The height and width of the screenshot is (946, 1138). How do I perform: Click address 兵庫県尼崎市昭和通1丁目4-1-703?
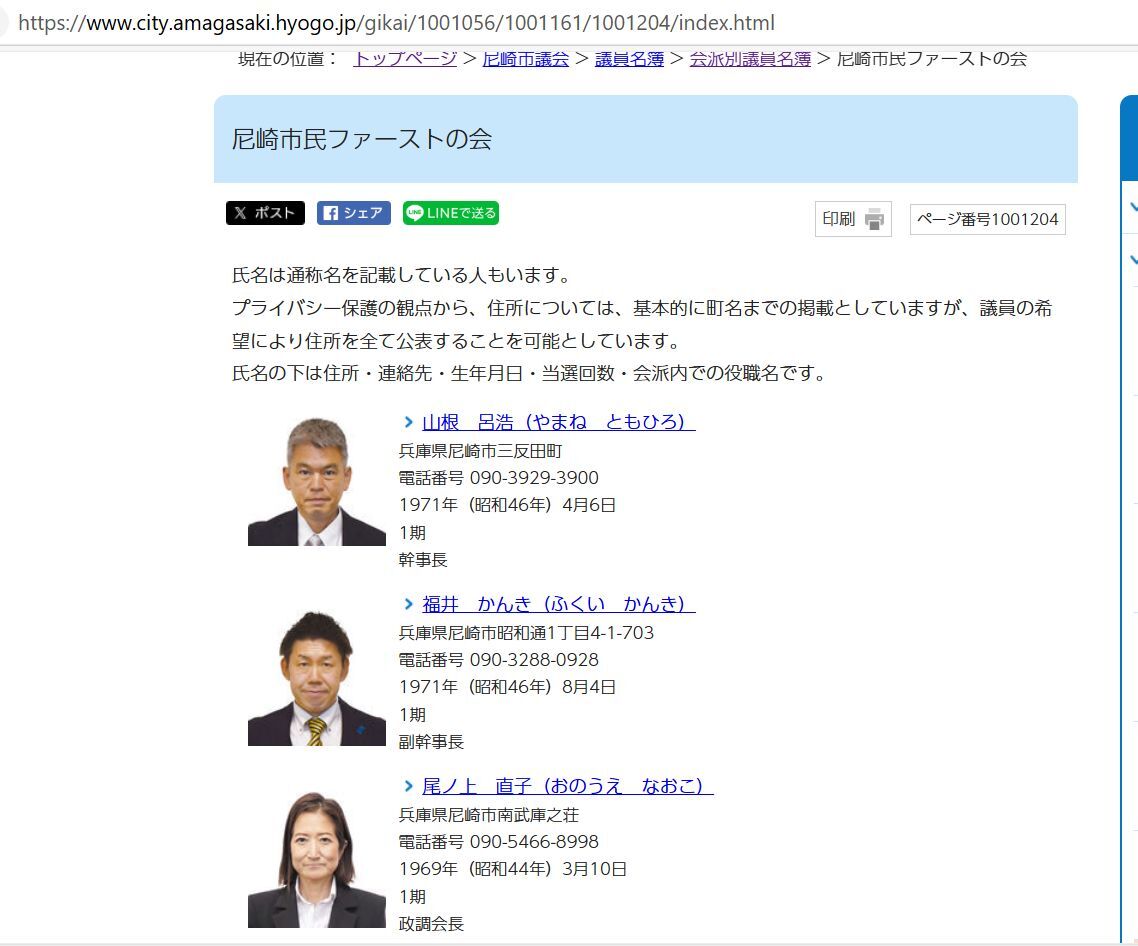(x=526, y=632)
